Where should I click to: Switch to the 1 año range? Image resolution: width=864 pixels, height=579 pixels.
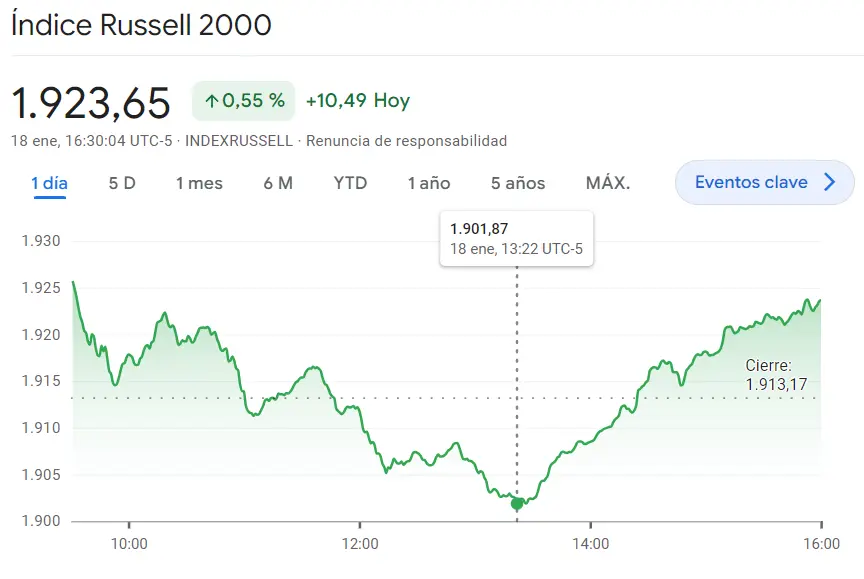click(429, 183)
